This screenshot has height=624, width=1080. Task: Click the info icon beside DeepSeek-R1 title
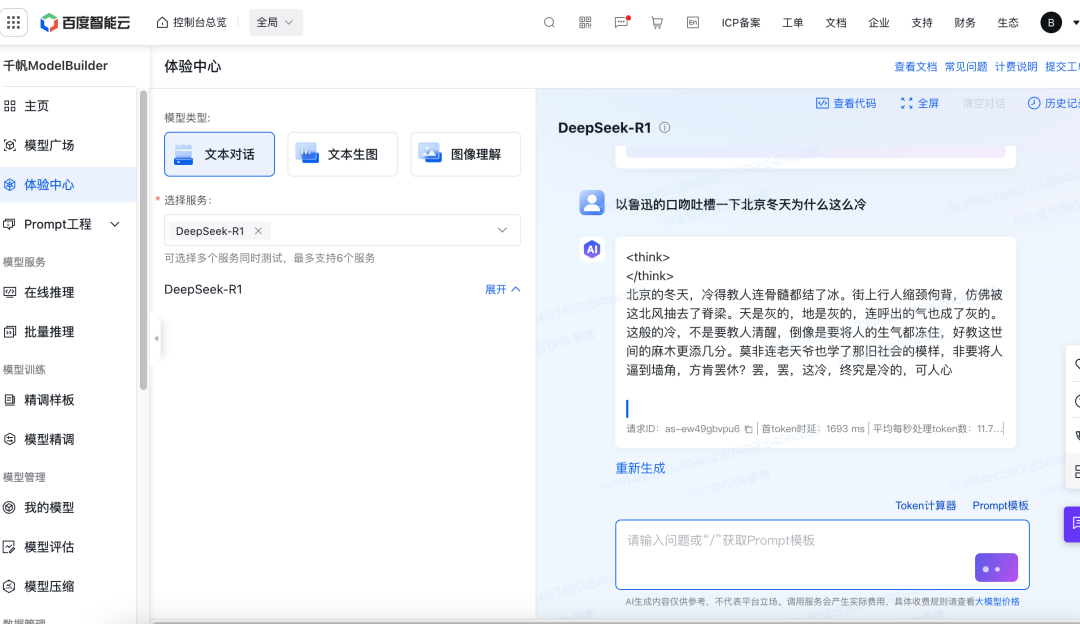pos(665,127)
